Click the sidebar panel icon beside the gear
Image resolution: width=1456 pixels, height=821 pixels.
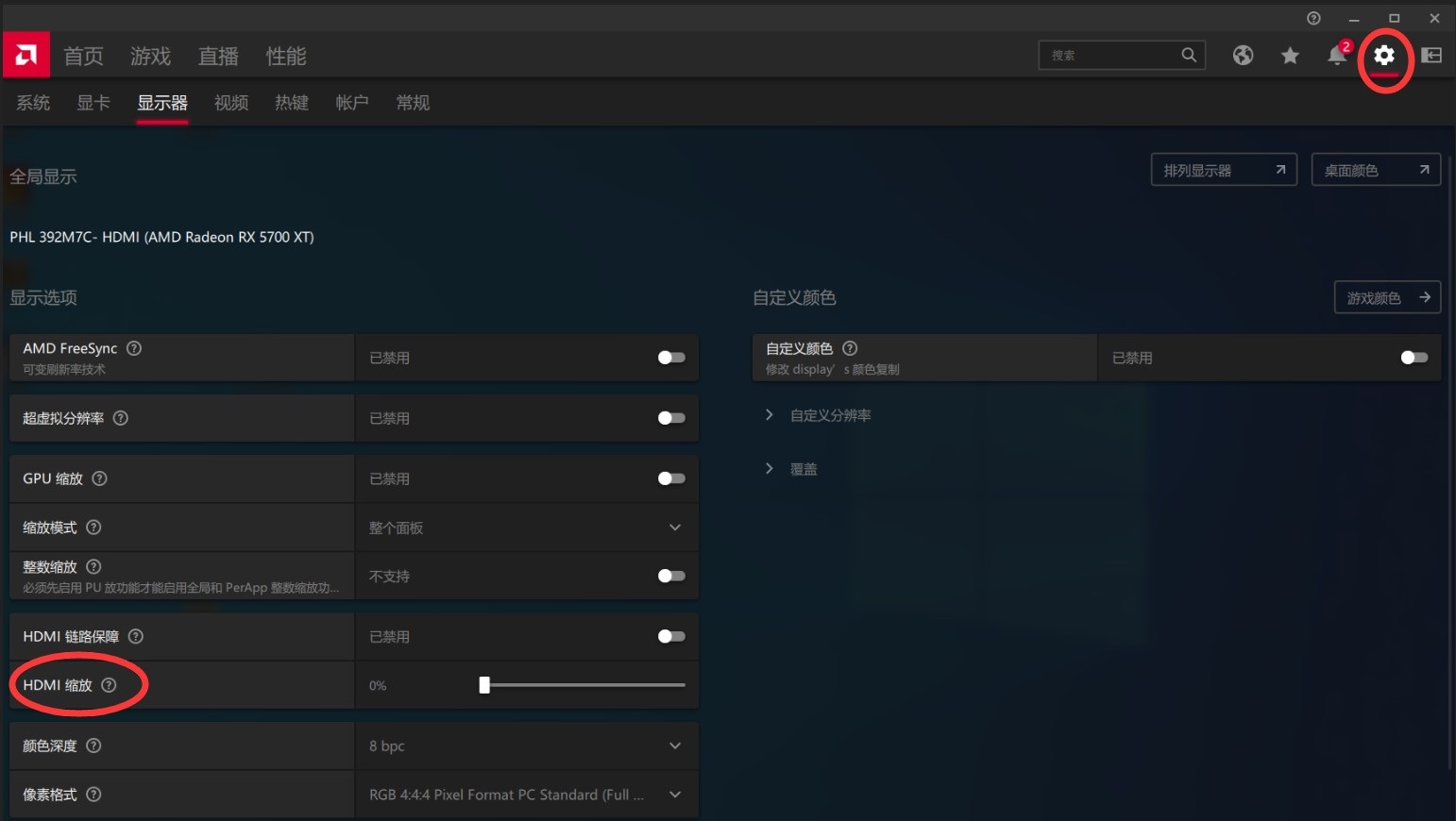1431,56
